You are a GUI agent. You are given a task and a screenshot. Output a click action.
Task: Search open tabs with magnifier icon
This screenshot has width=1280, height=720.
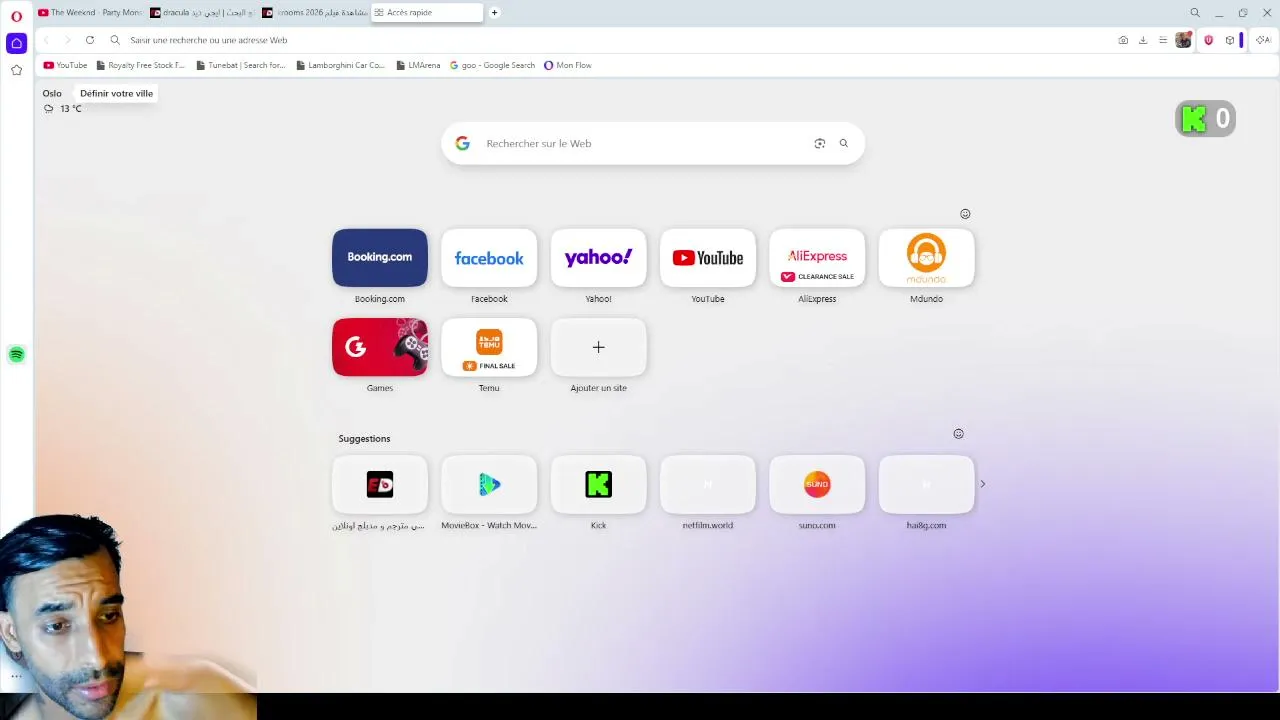pos(1195,13)
